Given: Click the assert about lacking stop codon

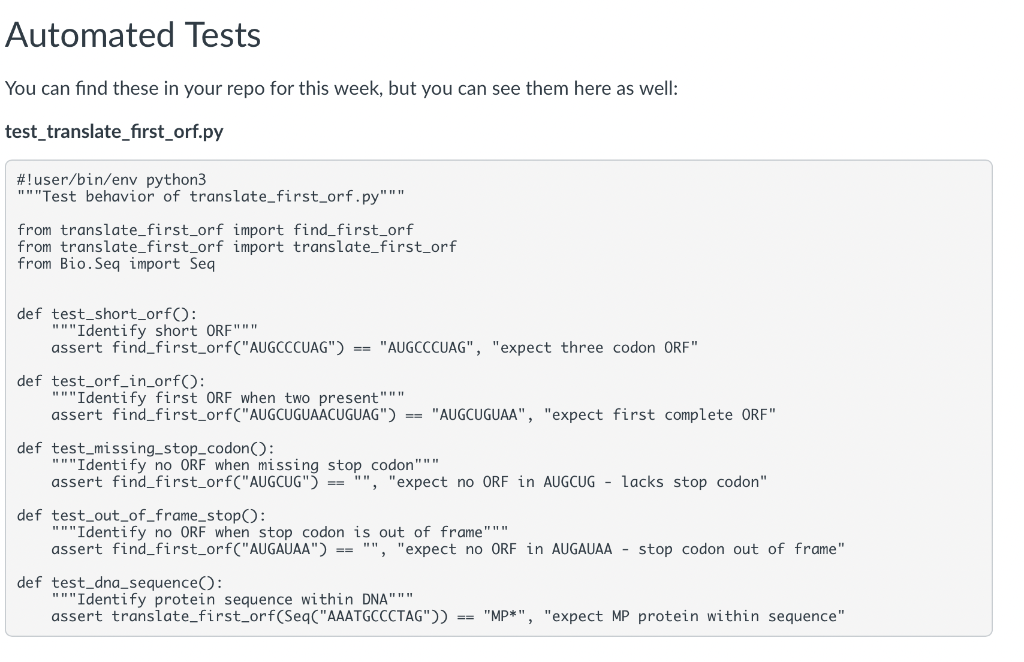Looking at the screenshot, I should 409,482.
